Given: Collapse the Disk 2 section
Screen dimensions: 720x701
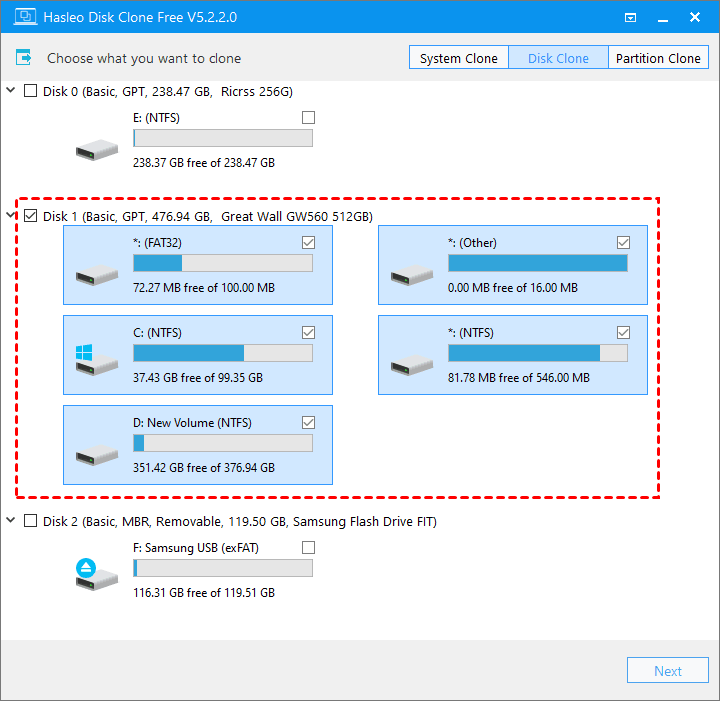Looking at the screenshot, I should pos(11,520).
